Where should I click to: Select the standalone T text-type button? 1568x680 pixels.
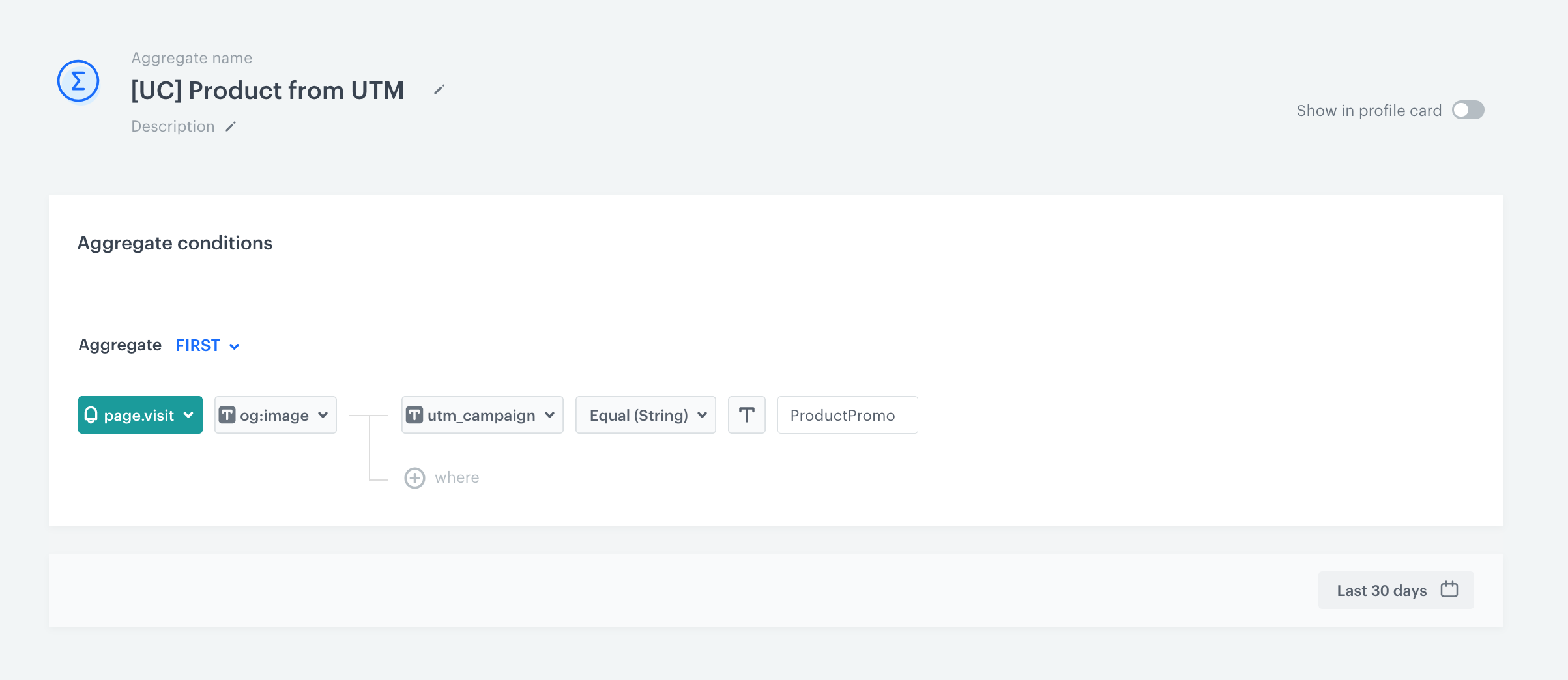click(x=746, y=415)
